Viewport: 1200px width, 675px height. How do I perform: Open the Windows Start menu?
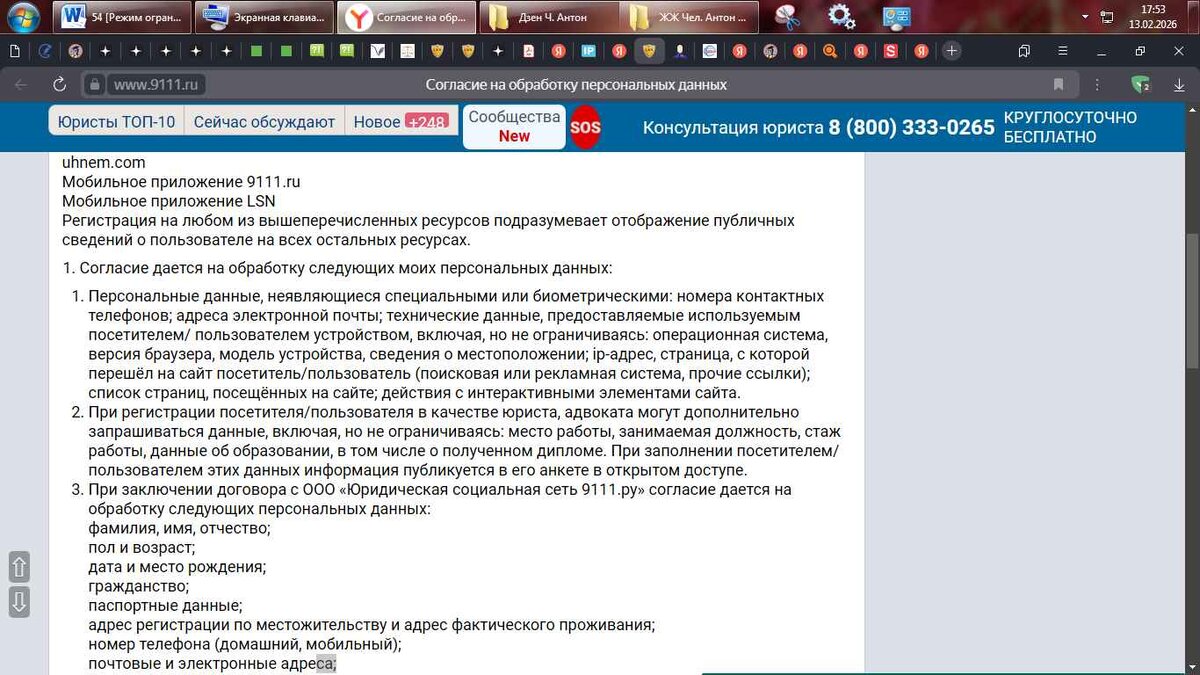pos(23,17)
